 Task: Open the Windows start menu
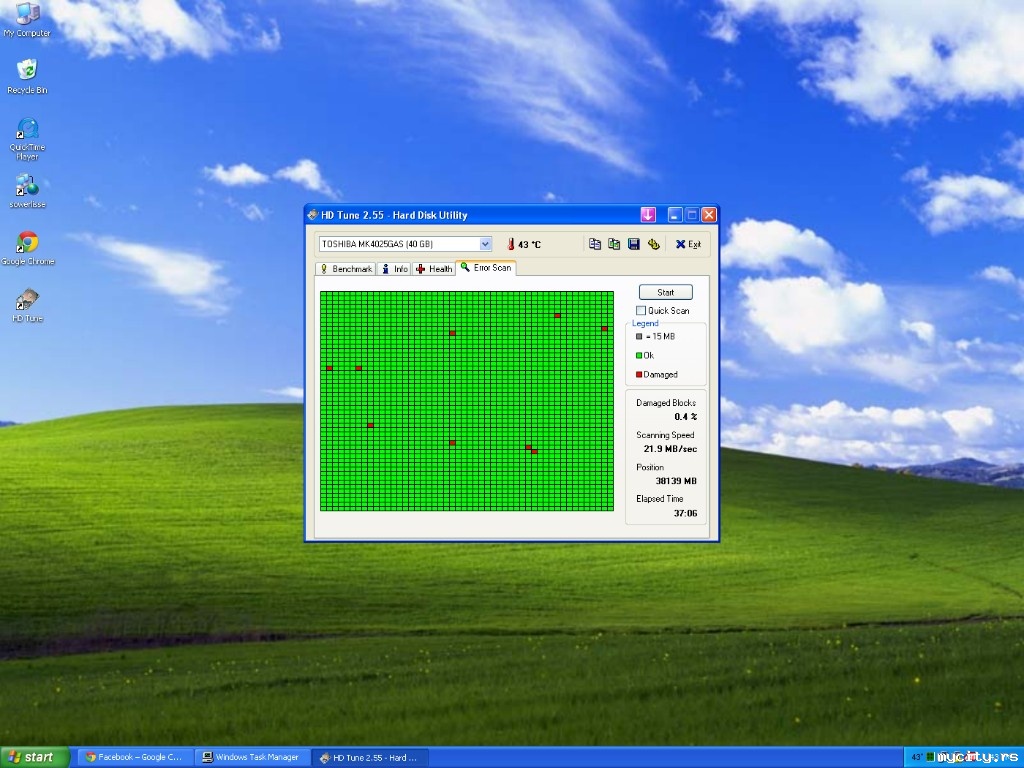(x=35, y=757)
